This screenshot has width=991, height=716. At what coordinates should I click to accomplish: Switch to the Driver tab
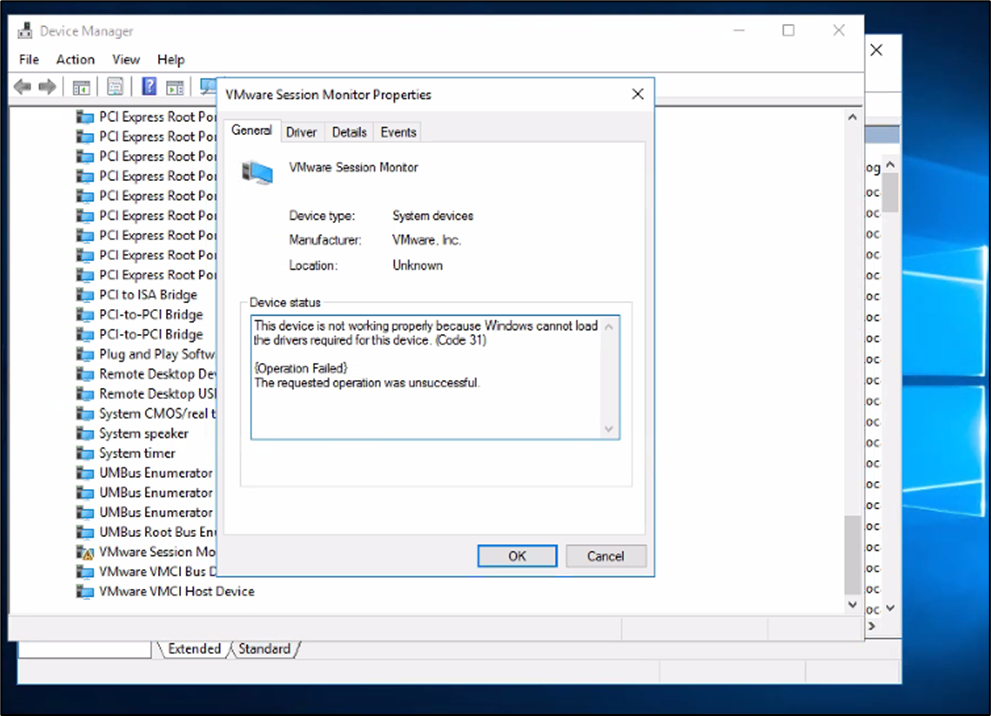coord(301,131)
